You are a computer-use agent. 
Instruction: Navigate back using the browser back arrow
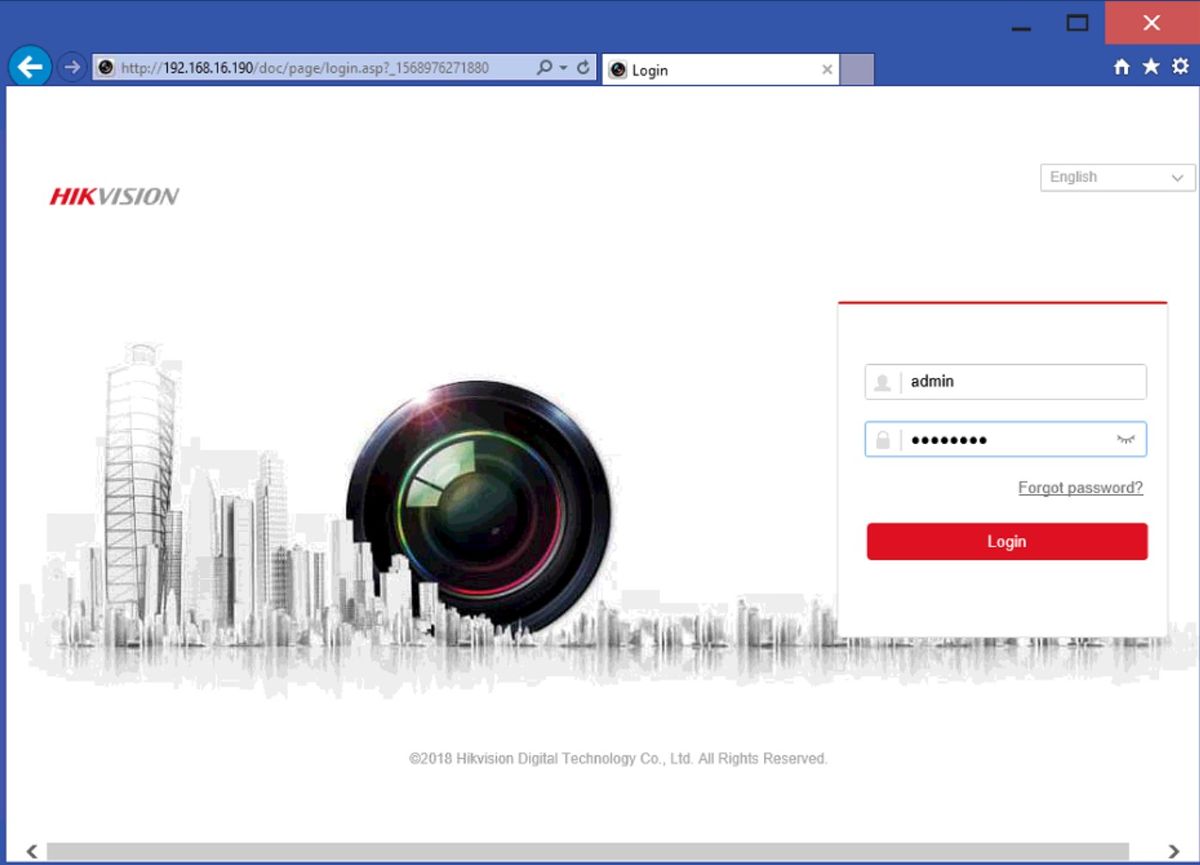pos(29,67)
